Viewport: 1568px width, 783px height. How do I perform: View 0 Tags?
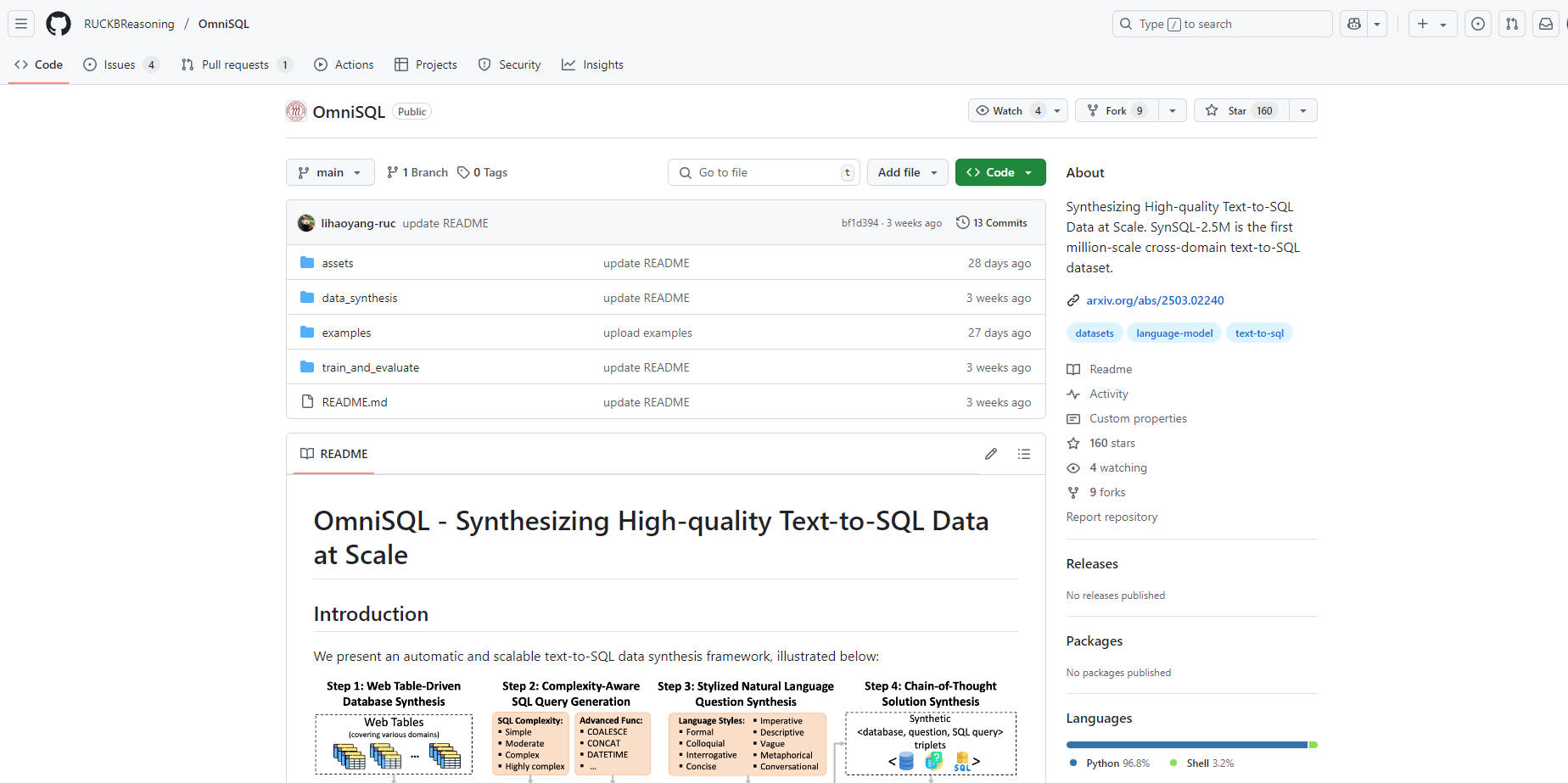pos(482,172)
